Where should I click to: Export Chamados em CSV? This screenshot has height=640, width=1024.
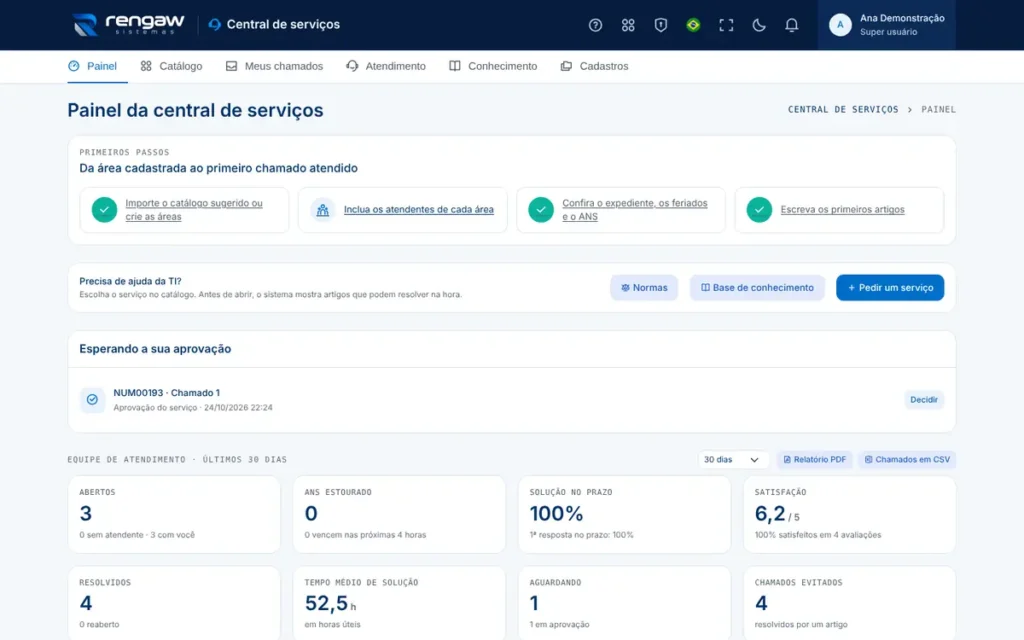(x=907, y=460)
